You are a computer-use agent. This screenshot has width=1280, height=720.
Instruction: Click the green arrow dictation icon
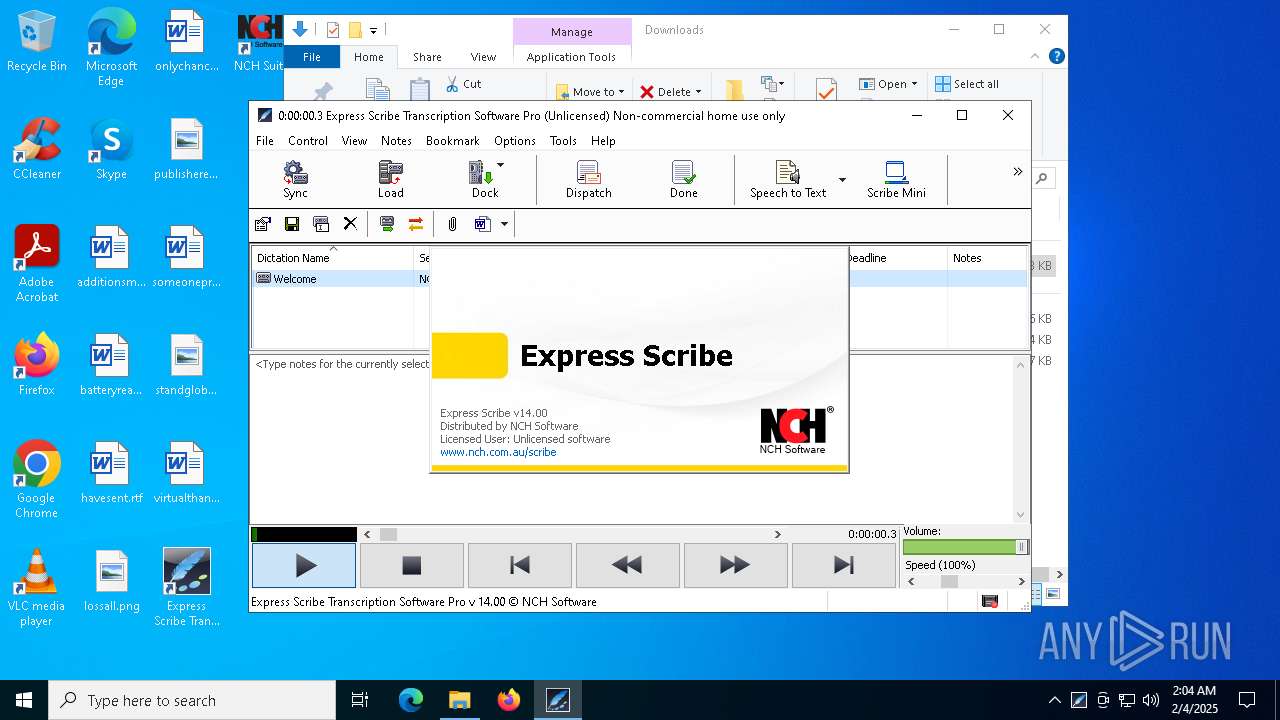pyautogui.click(x=387, y=224)
